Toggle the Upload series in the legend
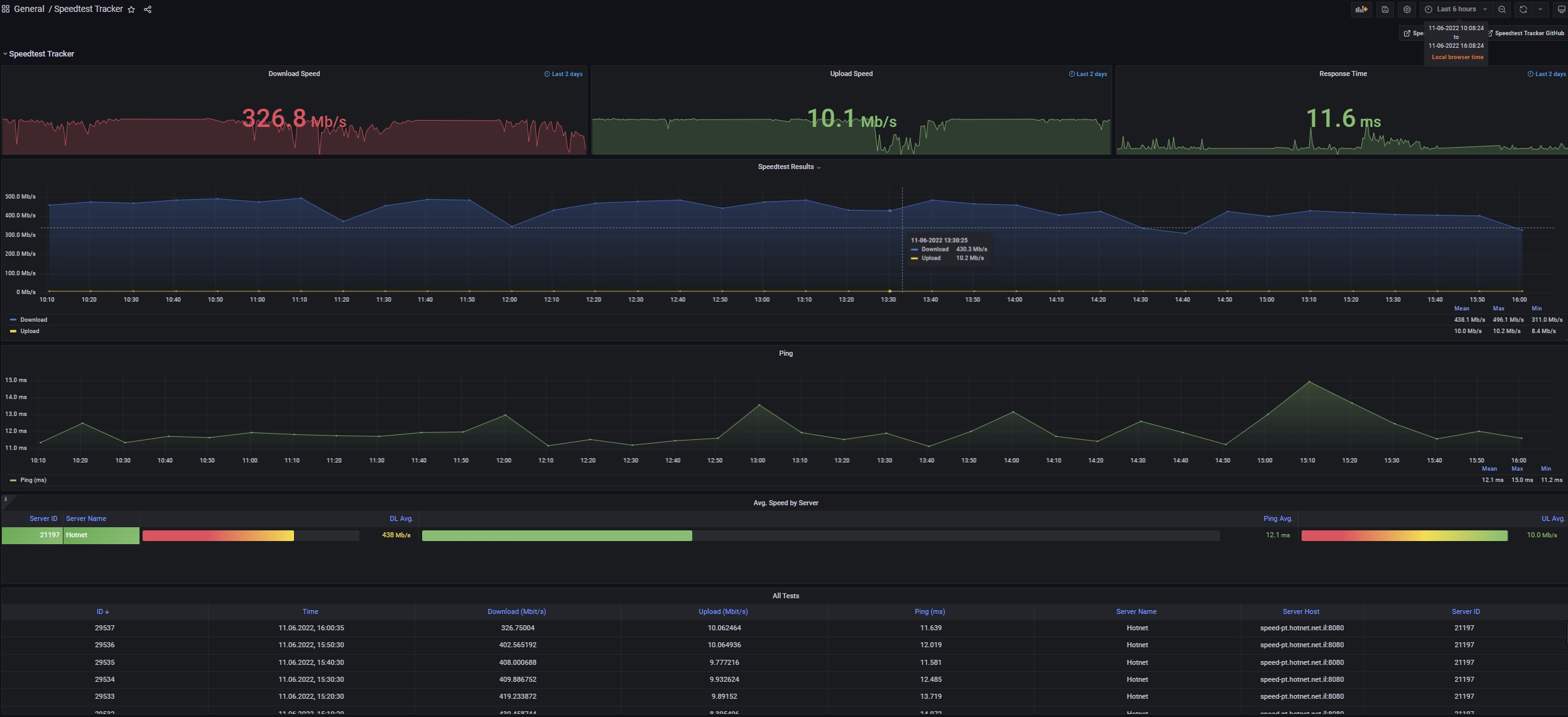Image resolution: width=1568 pixels, height=717 pixels. (x=30, y=331)
